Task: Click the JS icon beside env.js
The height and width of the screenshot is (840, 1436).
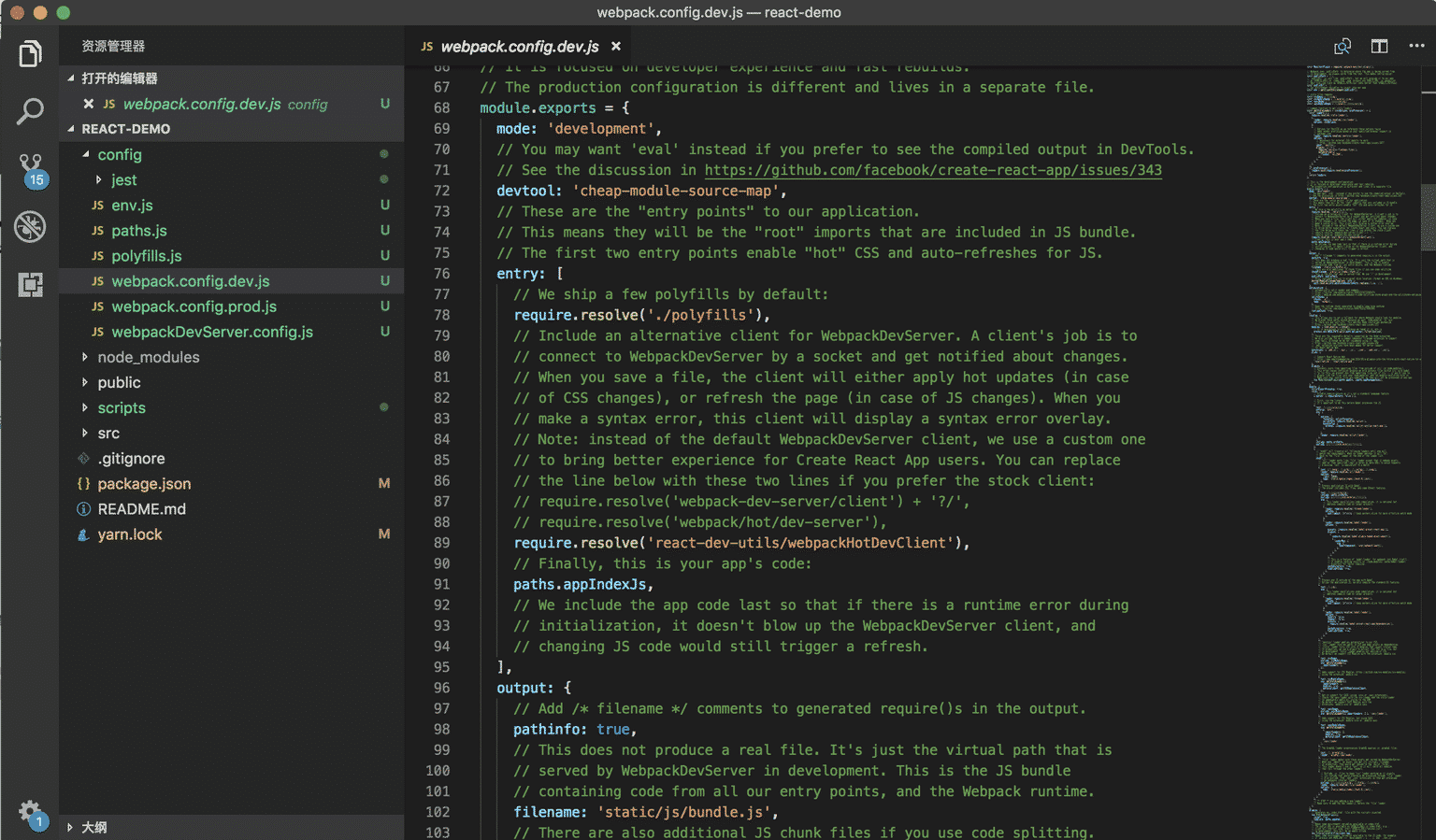Action: [x=97, y=206]
